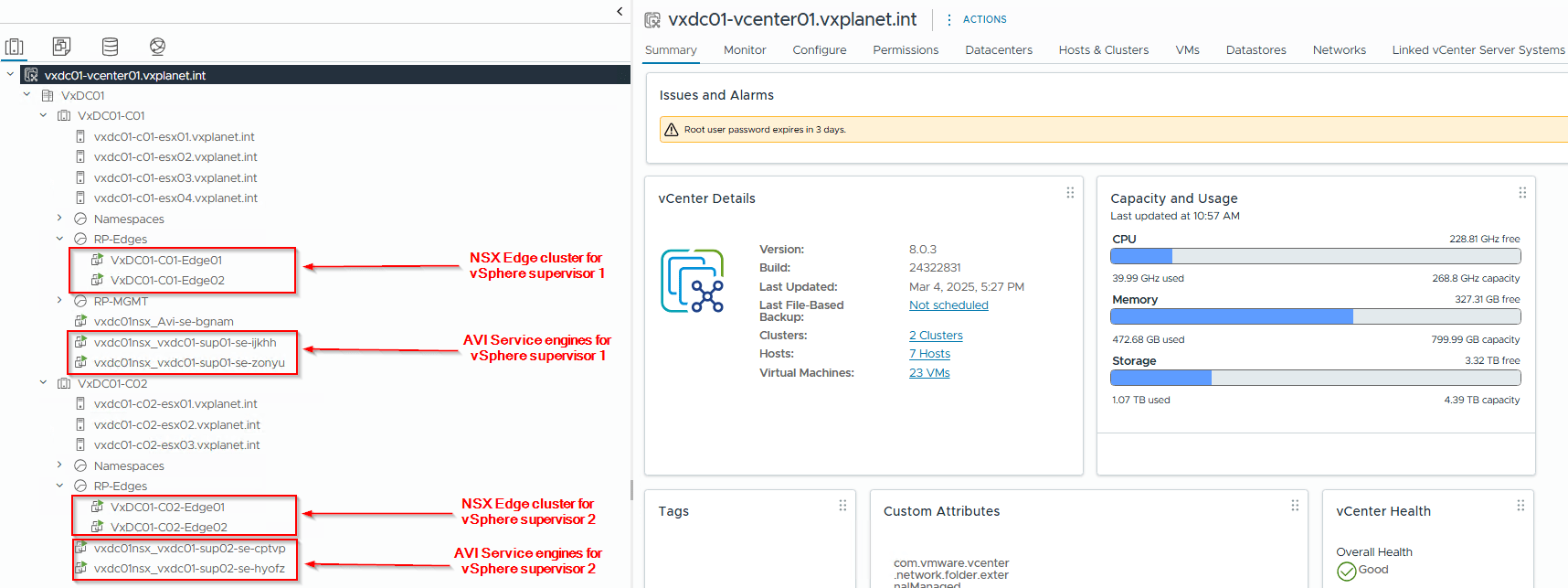Click VM icon for VxDC01-C01-Edge01
1568x588 pixels.
pyautogui.click(x=97, y=260)
